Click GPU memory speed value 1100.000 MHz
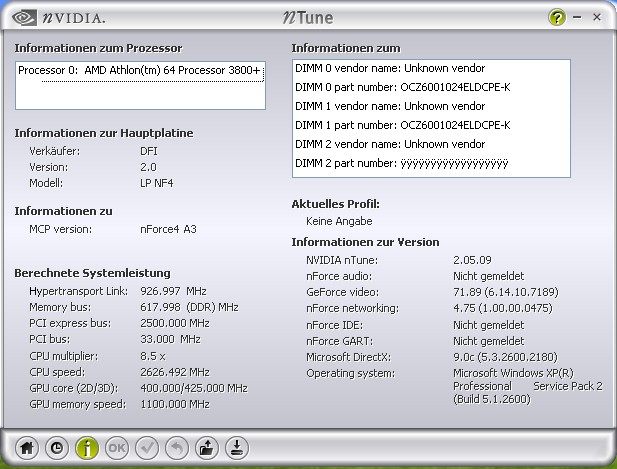The width and height of the screenshot is (617, 469). coord(175,404)
